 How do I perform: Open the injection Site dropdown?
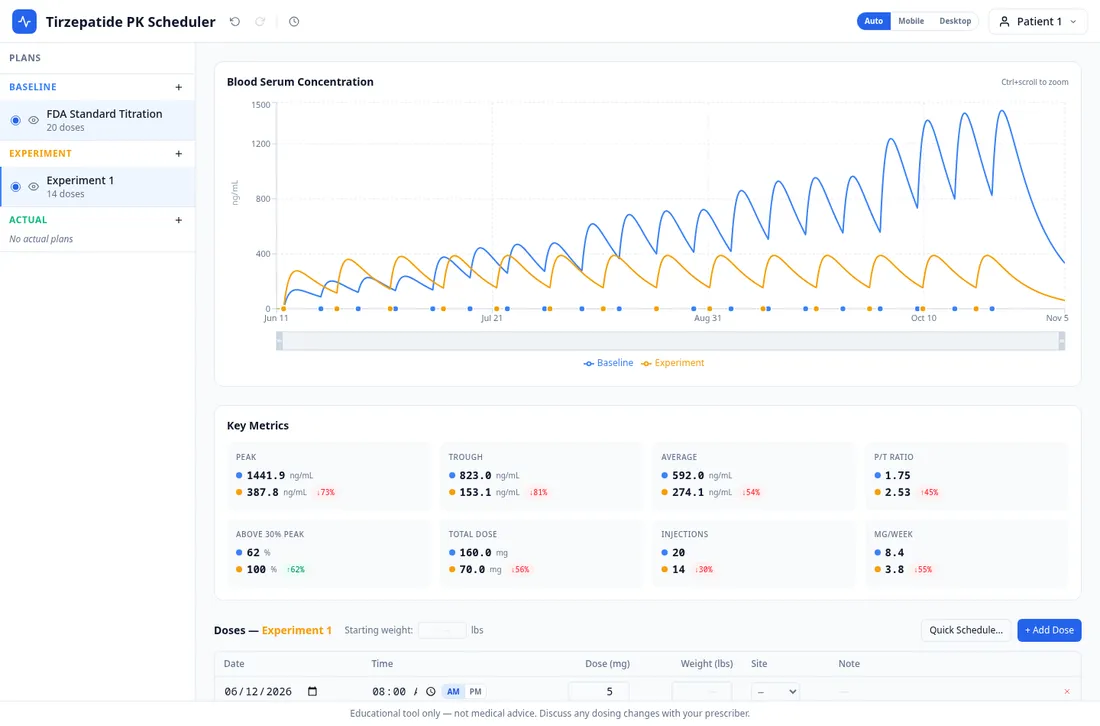point(774,692)
